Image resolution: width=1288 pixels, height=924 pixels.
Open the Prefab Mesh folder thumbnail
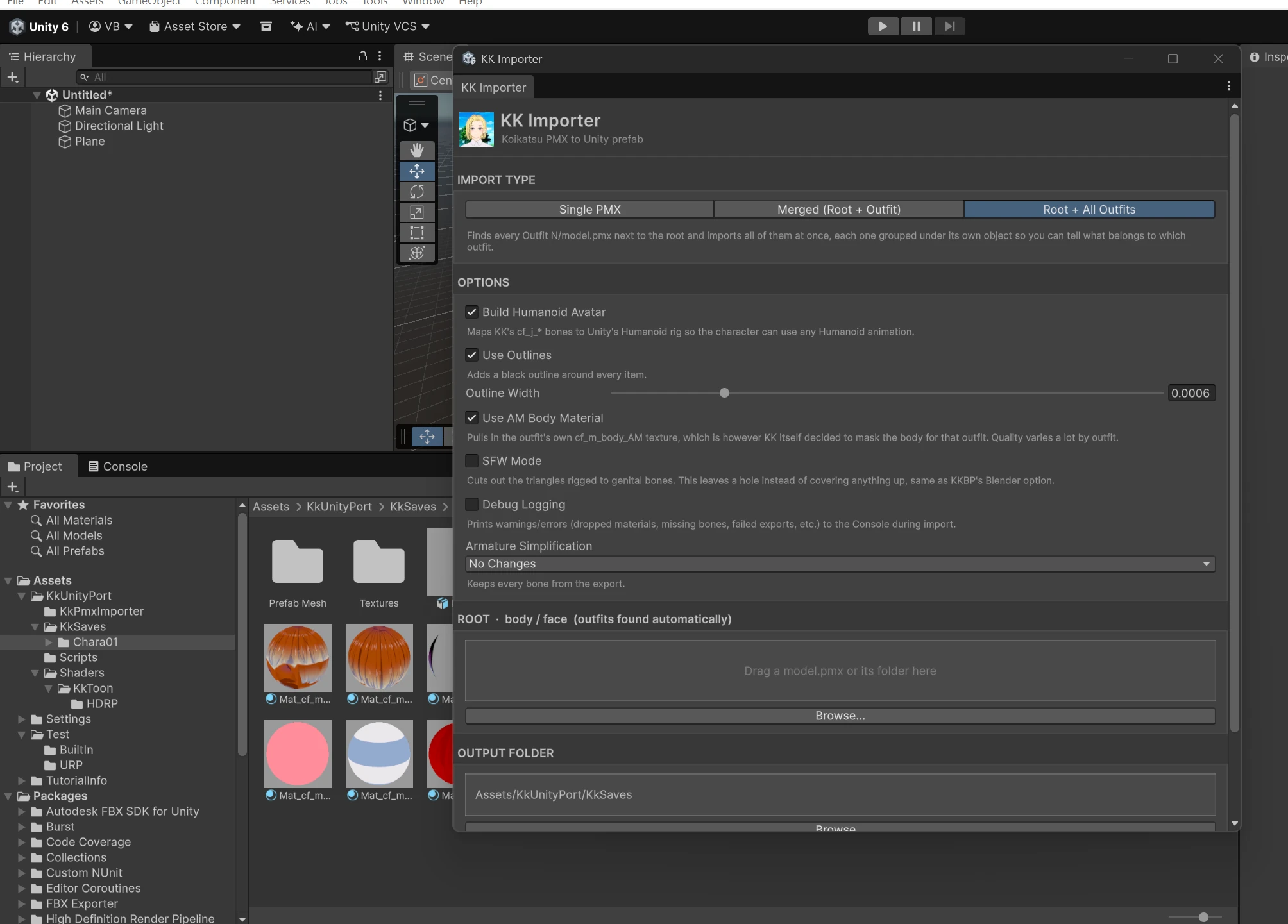pos(298,562)
